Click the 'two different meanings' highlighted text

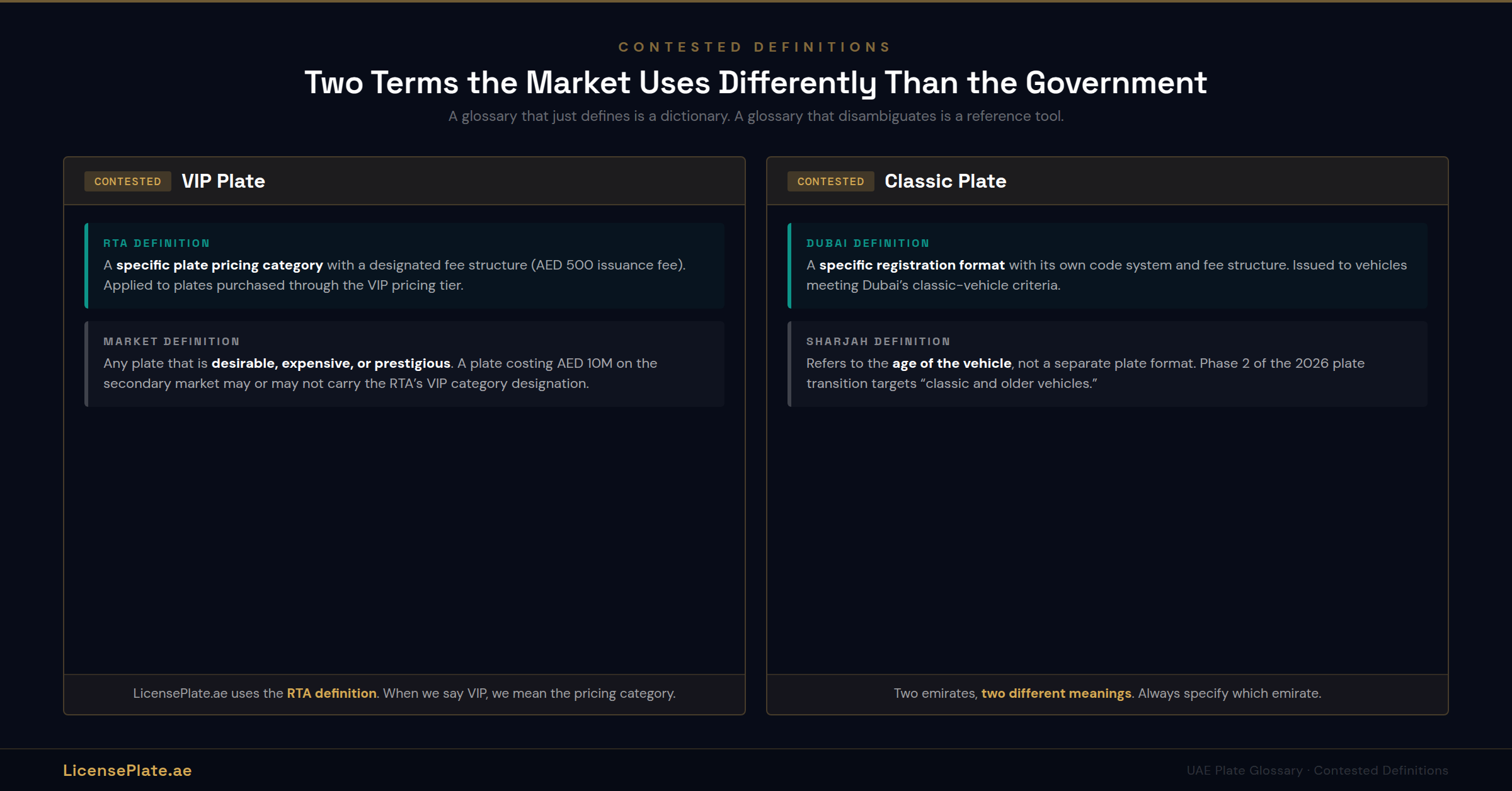click(x=1056, y=693)
